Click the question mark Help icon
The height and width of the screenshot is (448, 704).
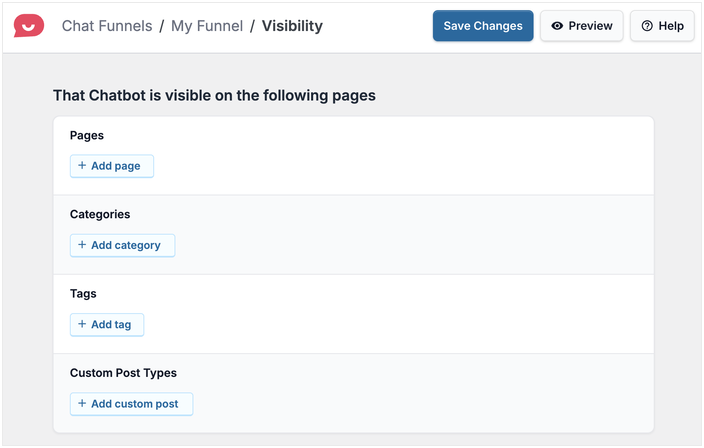(x=646, y=26)
